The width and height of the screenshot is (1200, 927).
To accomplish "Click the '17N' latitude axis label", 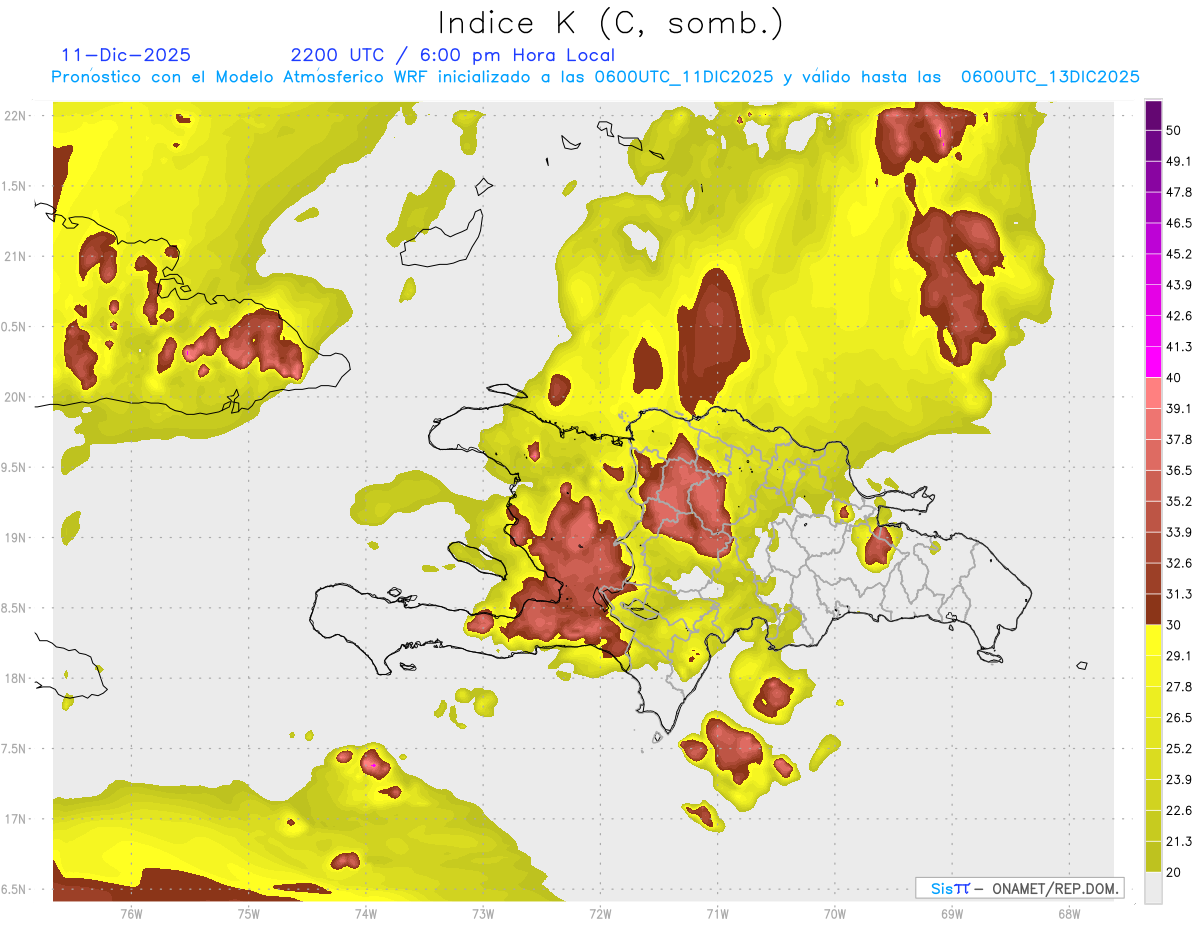I will (x=15, y=819).
